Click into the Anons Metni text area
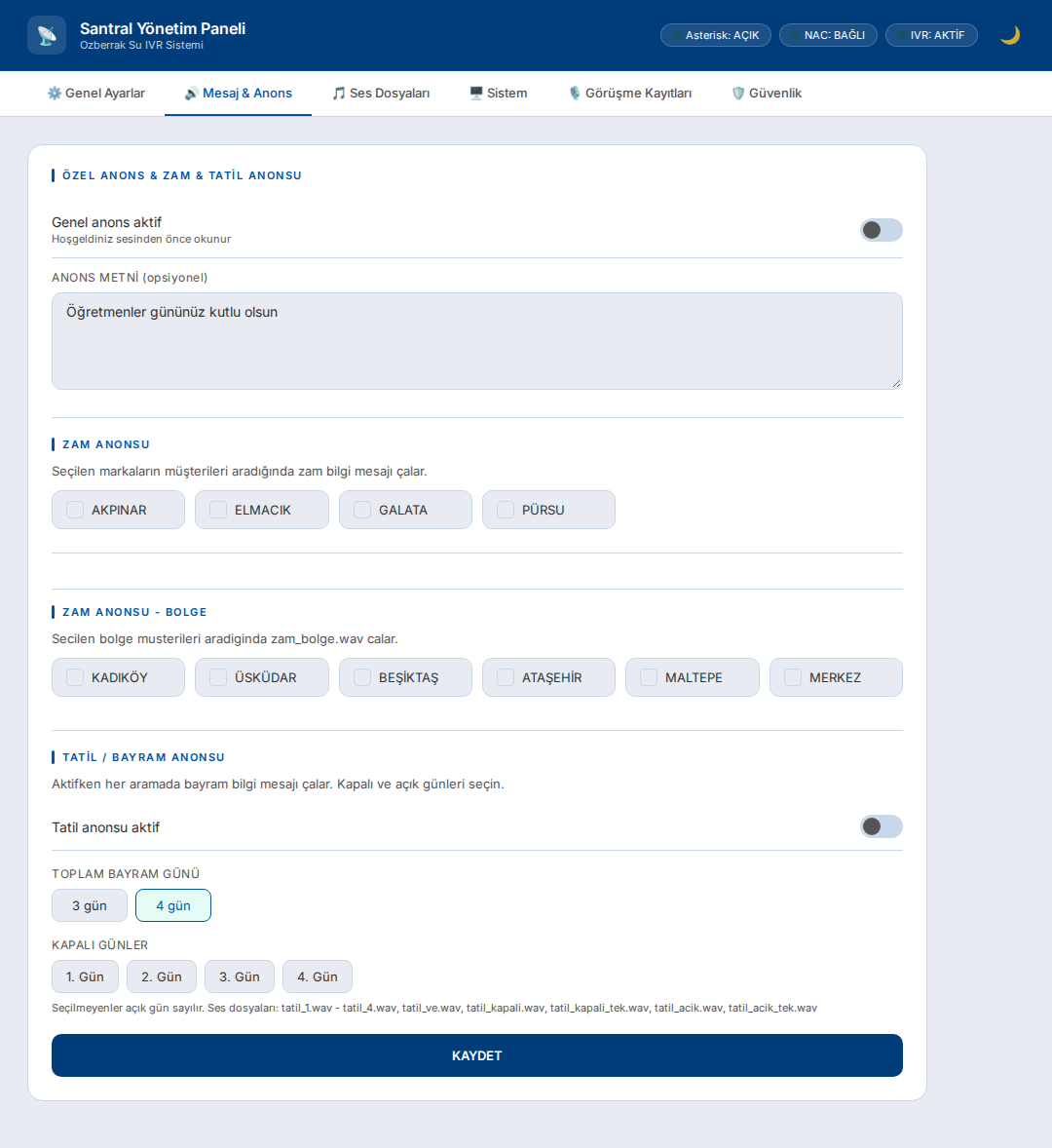1052x1148 pixels. 477,341
